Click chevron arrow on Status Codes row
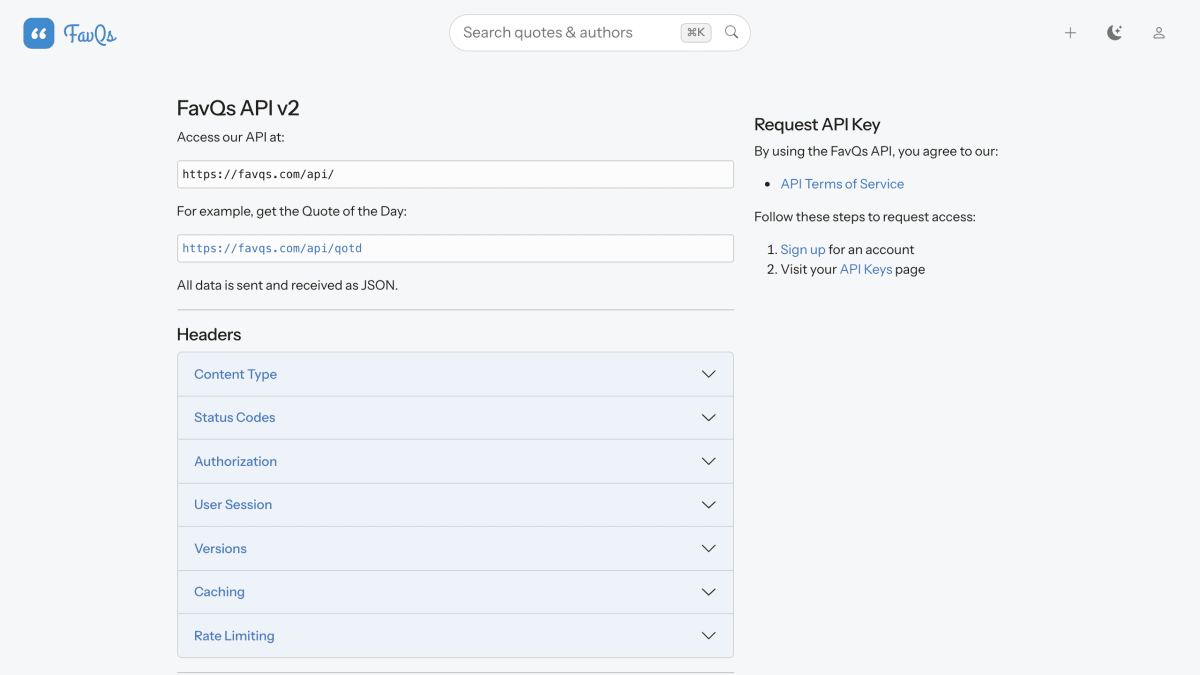 709,418
